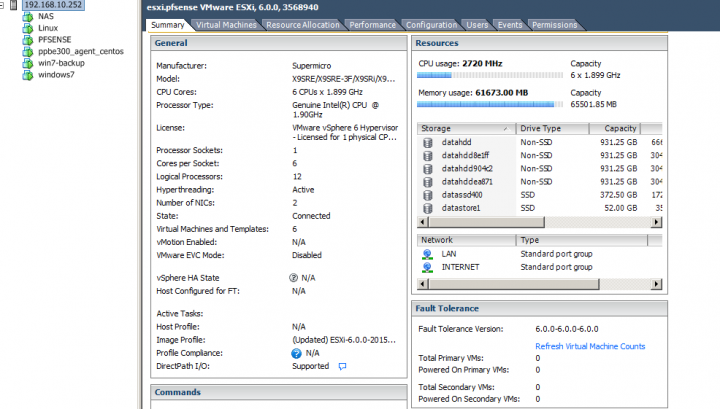
Task: Click storage list scroll right arrow
Action: [657, 222]
